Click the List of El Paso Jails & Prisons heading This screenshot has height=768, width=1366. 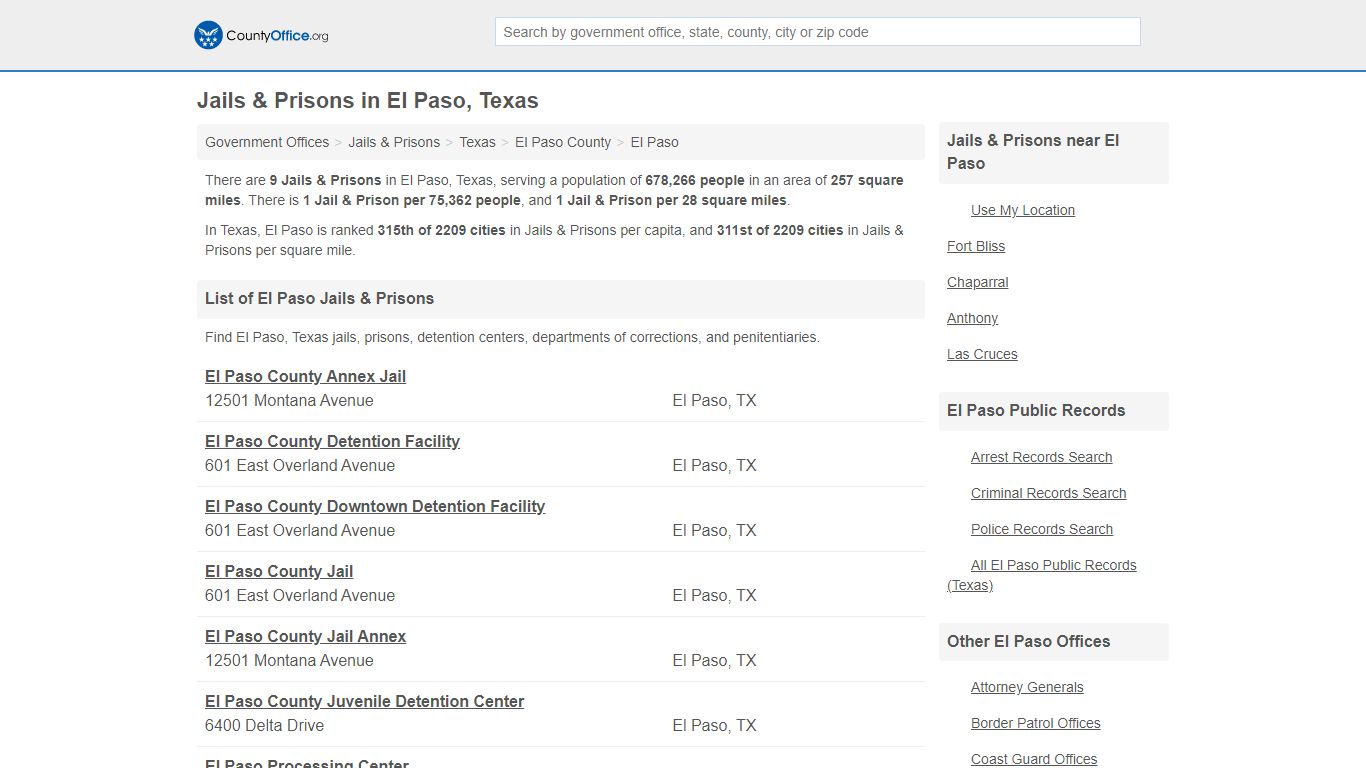pyautogui.click(x=319, y=298)
